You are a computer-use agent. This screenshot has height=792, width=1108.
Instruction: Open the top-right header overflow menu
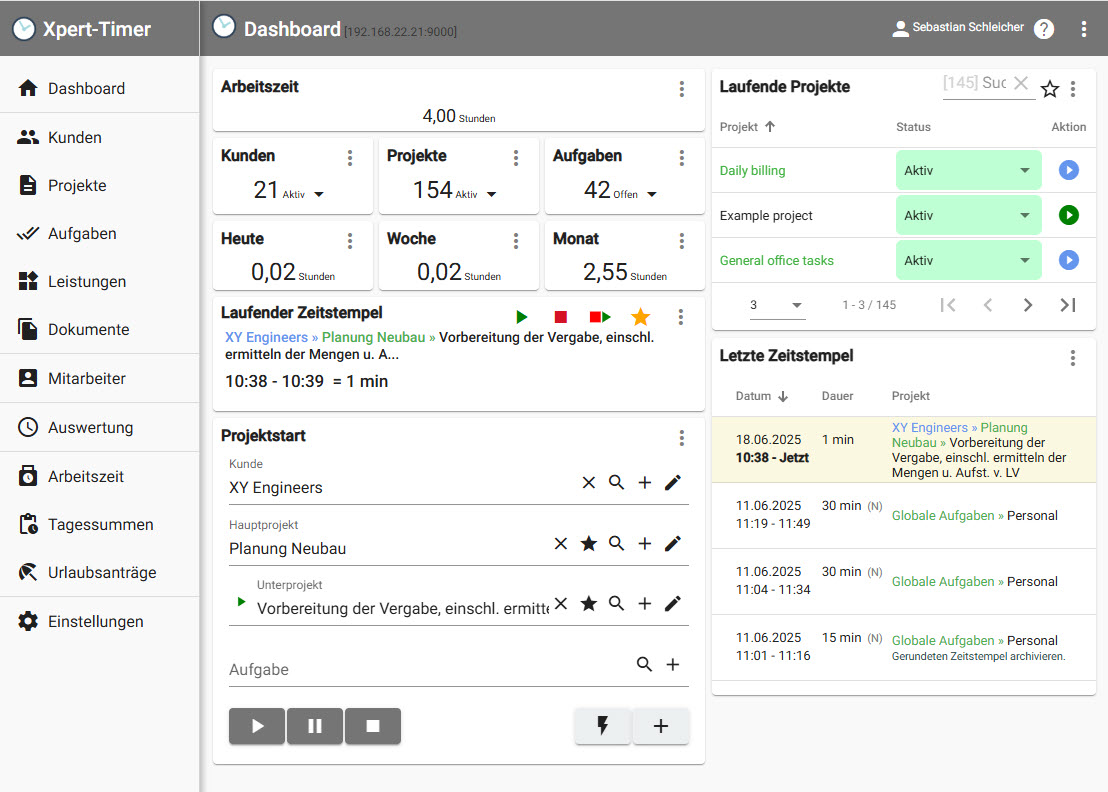(1083, 29)
